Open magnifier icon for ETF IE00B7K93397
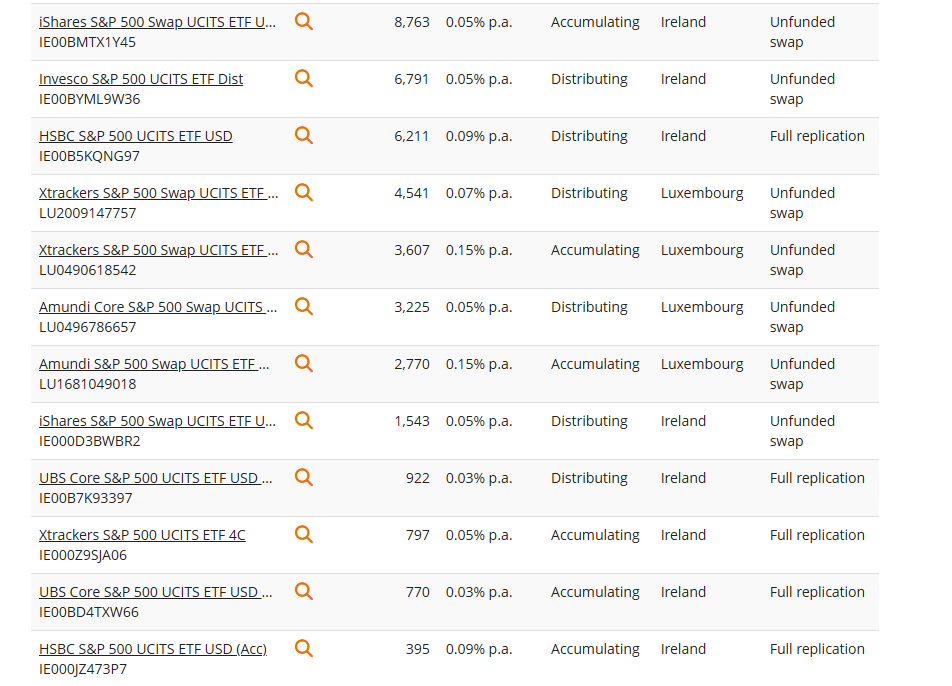952x686 pixels. (x=304, y=478)
